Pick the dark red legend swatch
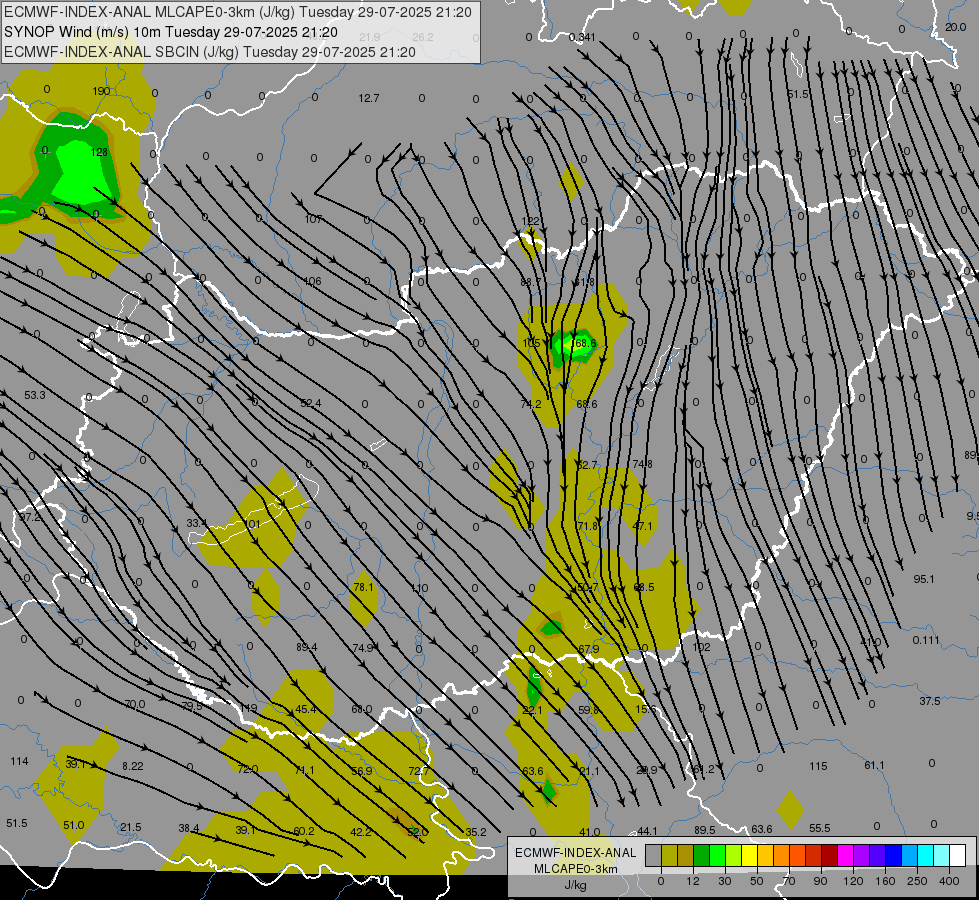The width and height of the screenshot is (979, 900). (x=830, y=856)
